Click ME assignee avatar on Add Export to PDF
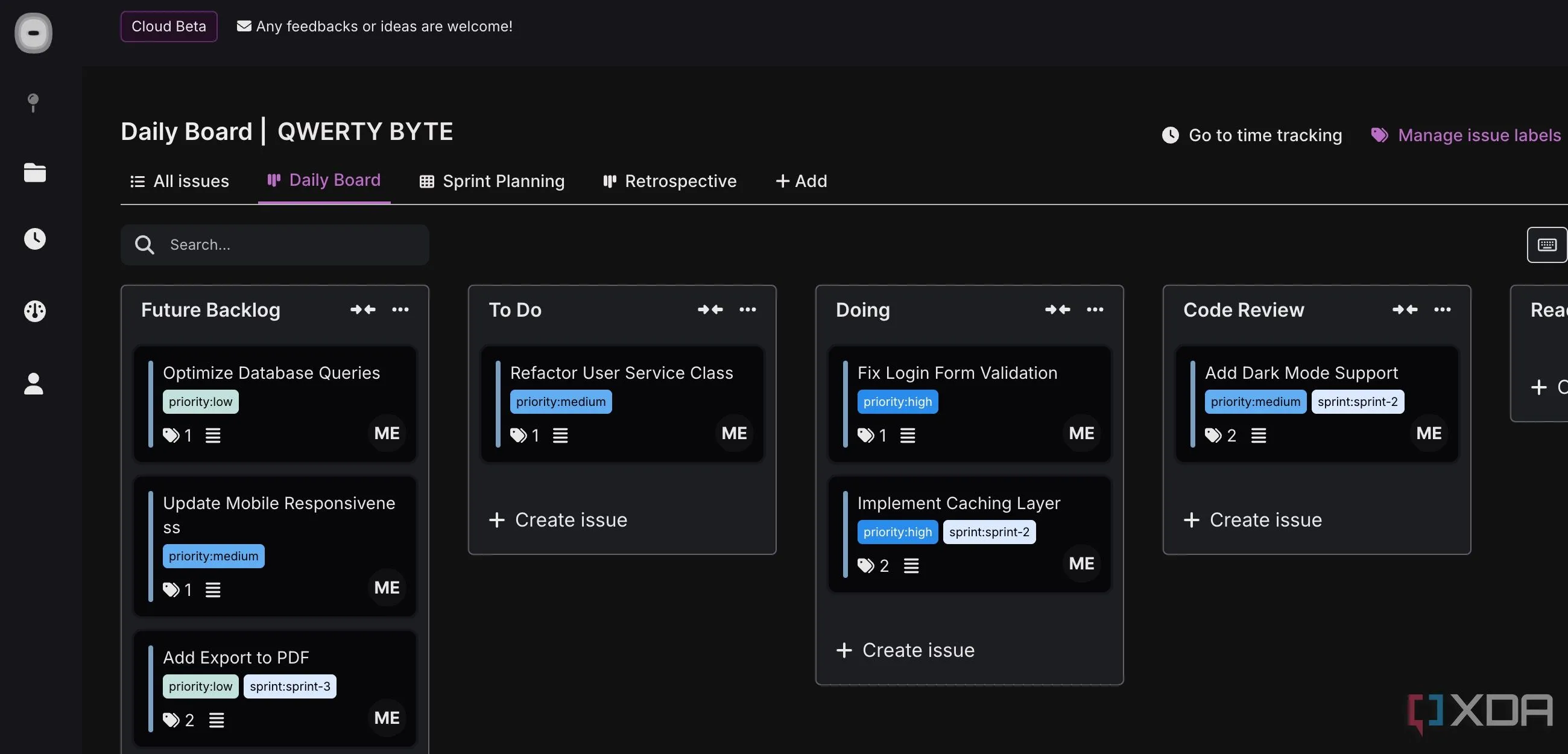Viewport: 1568px width, 754px height. [387, 717]
